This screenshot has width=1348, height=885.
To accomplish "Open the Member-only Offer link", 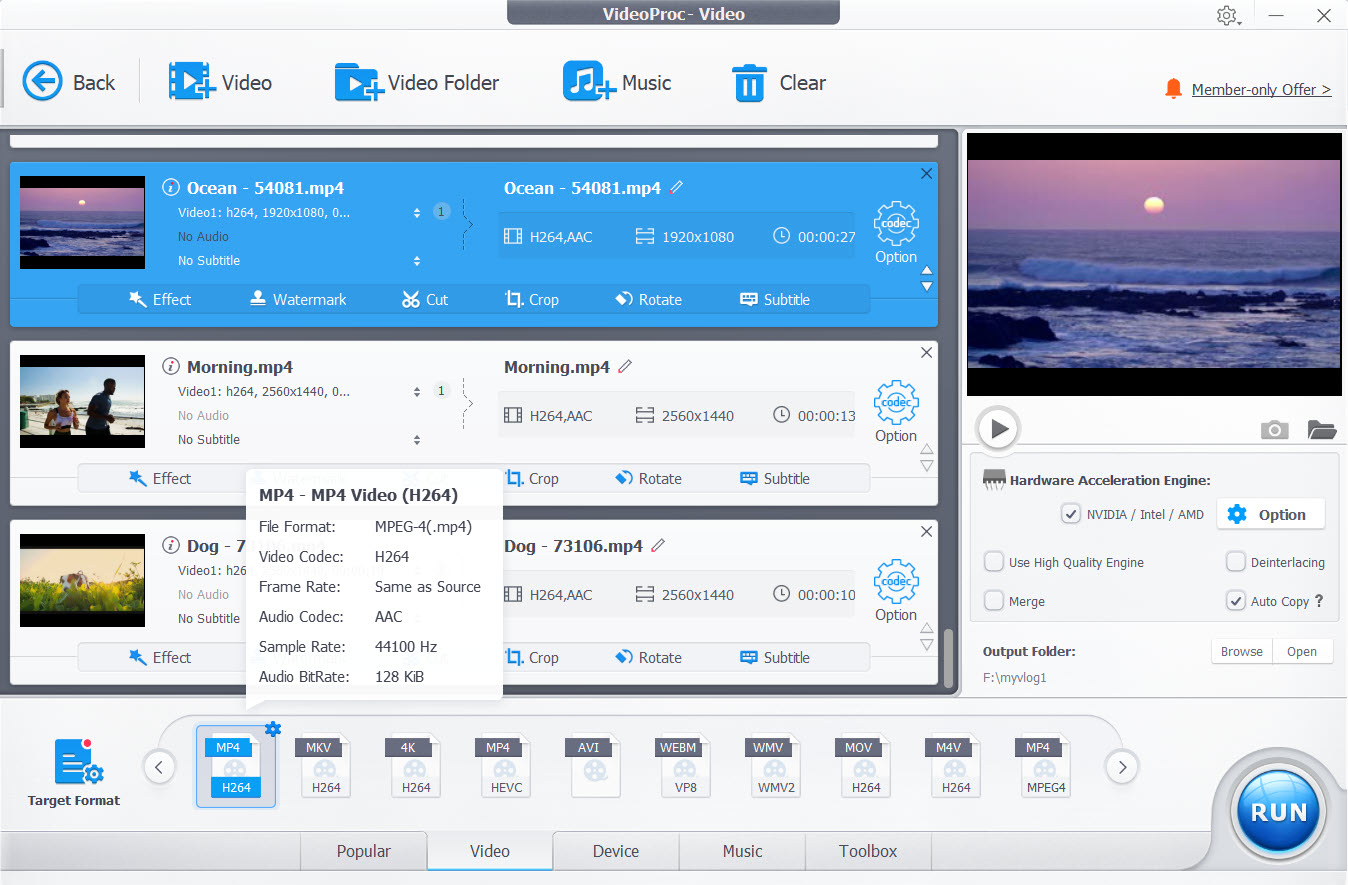I will [x=1261, y=89].
